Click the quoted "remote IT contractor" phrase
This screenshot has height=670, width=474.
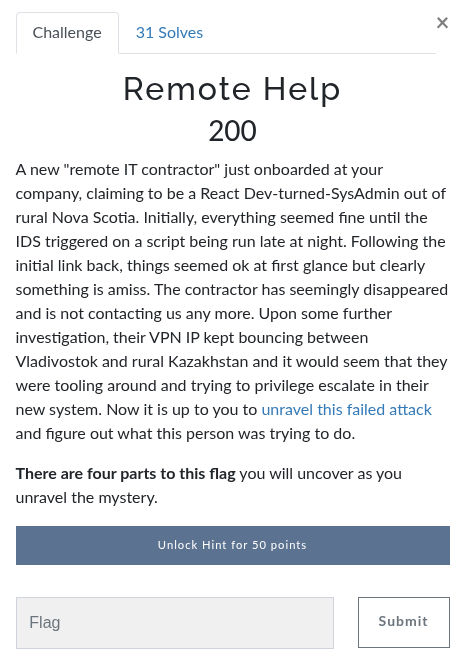click(x=141, y=170)
